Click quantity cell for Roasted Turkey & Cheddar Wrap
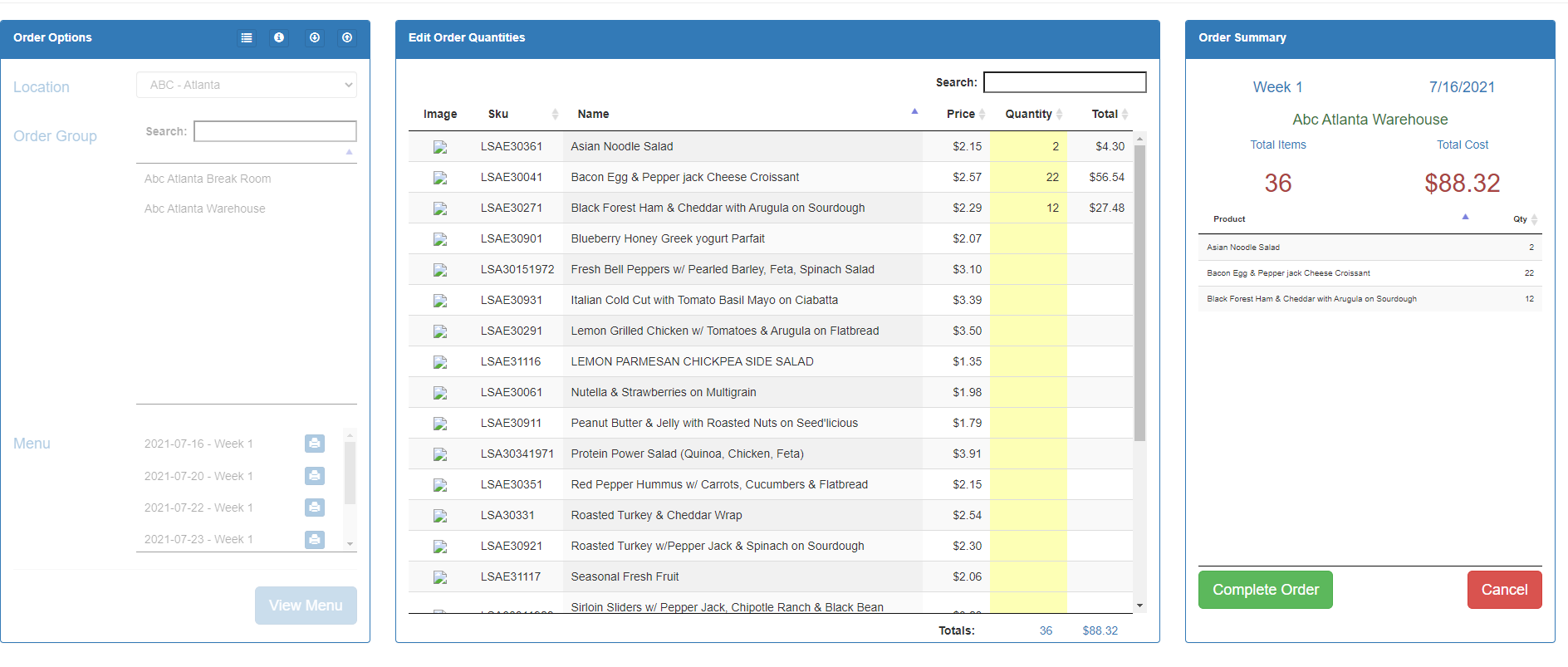 pos(1028,515)
